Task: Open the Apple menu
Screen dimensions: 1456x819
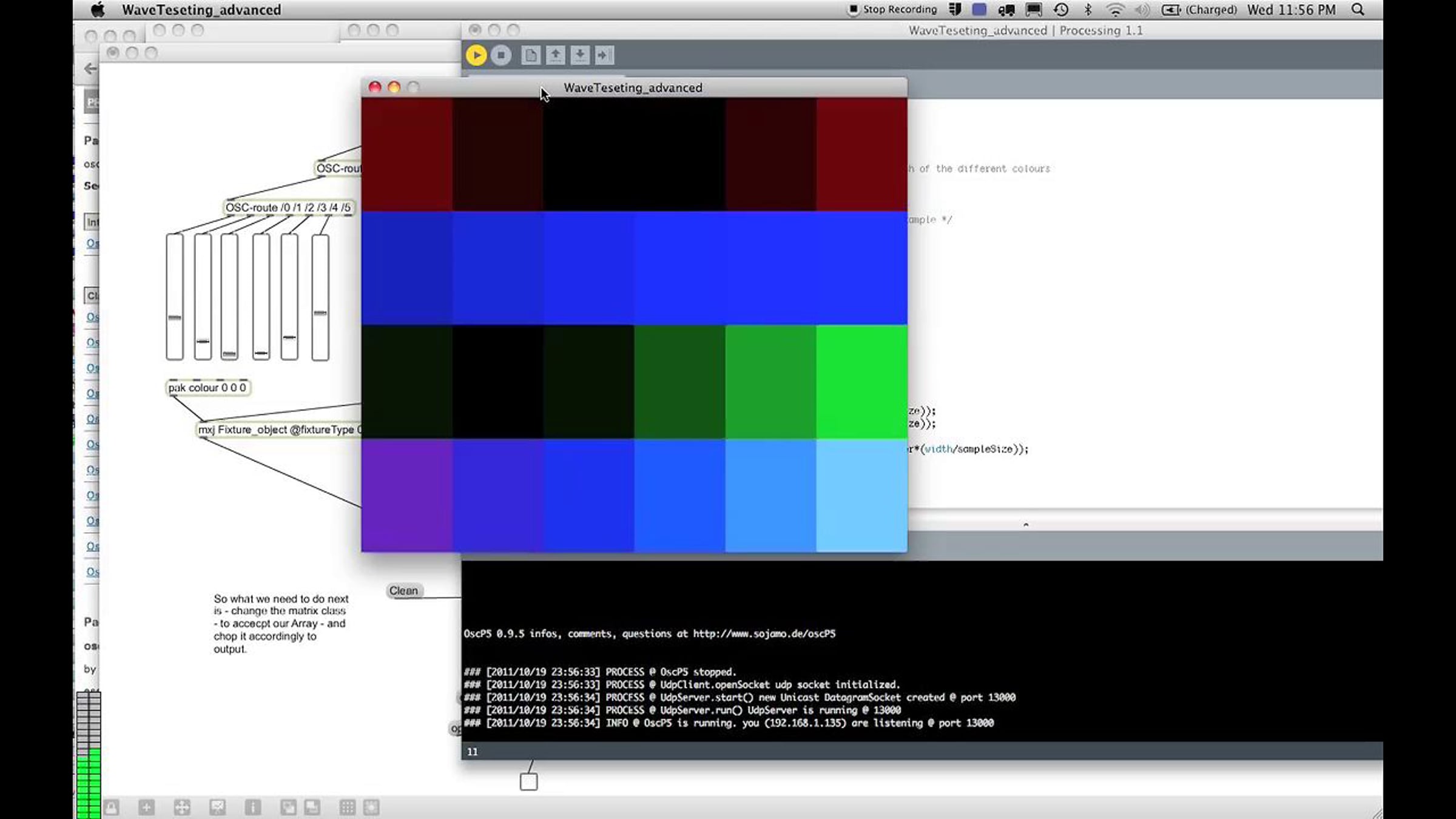Action: [x=97, y=10]
